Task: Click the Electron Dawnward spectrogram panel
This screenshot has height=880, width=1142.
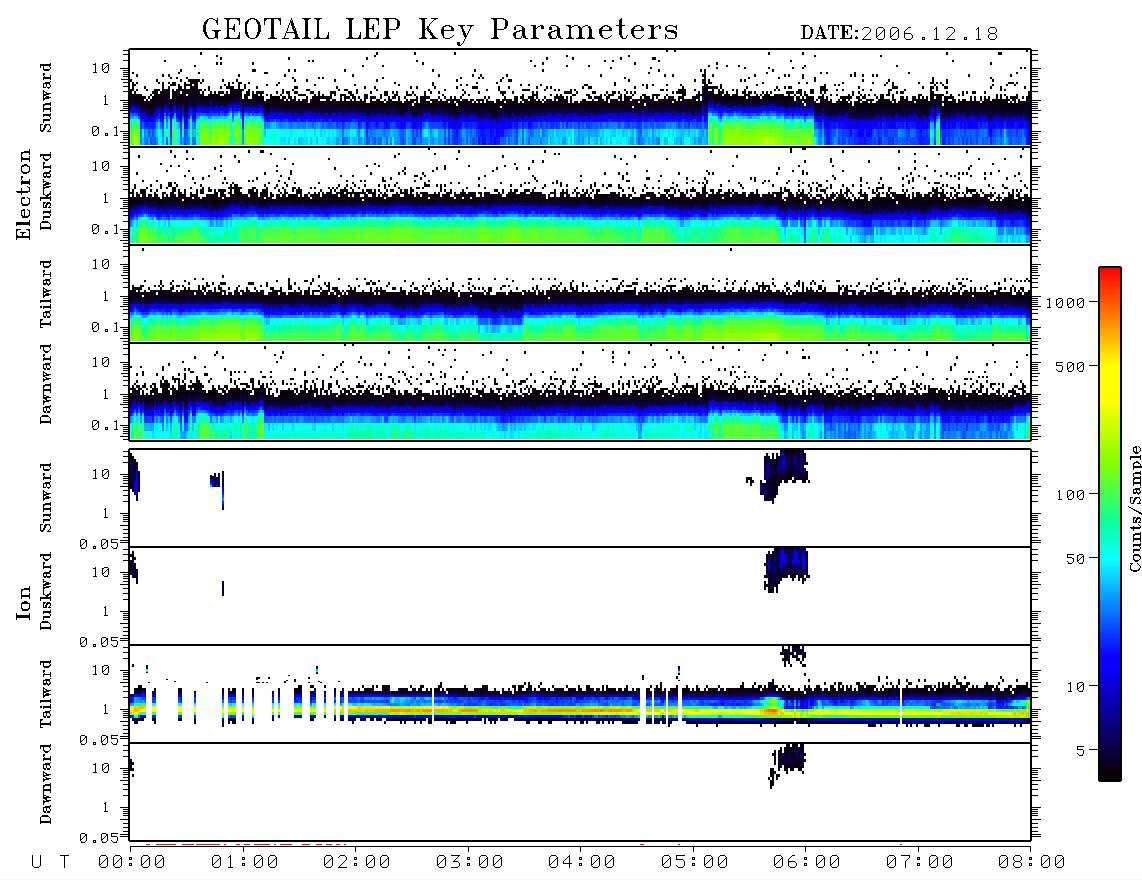Action: point(580,391)
